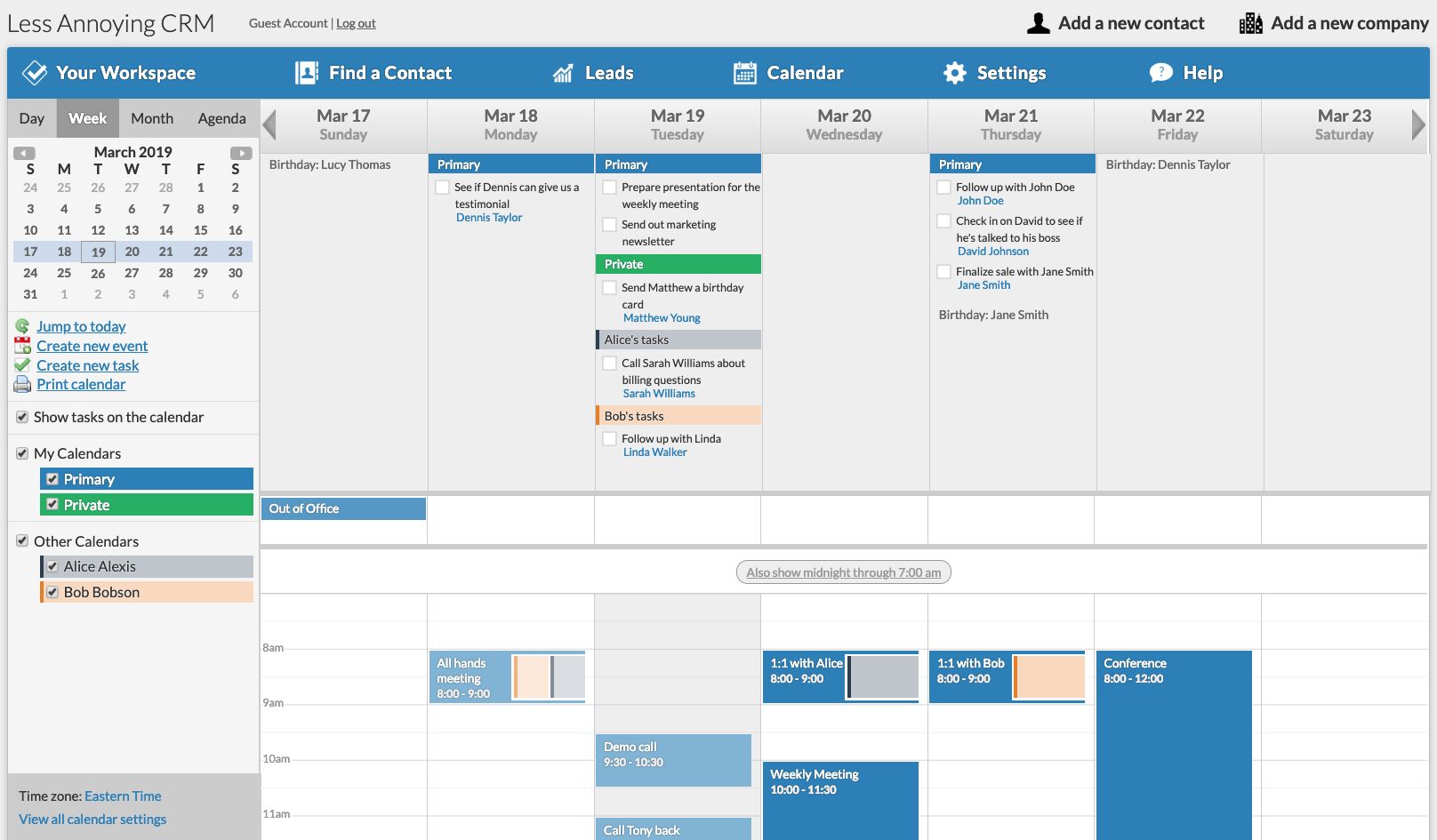1437x840 pixels.
Task: Click the Create new event calendar icon
Action: 22,346
